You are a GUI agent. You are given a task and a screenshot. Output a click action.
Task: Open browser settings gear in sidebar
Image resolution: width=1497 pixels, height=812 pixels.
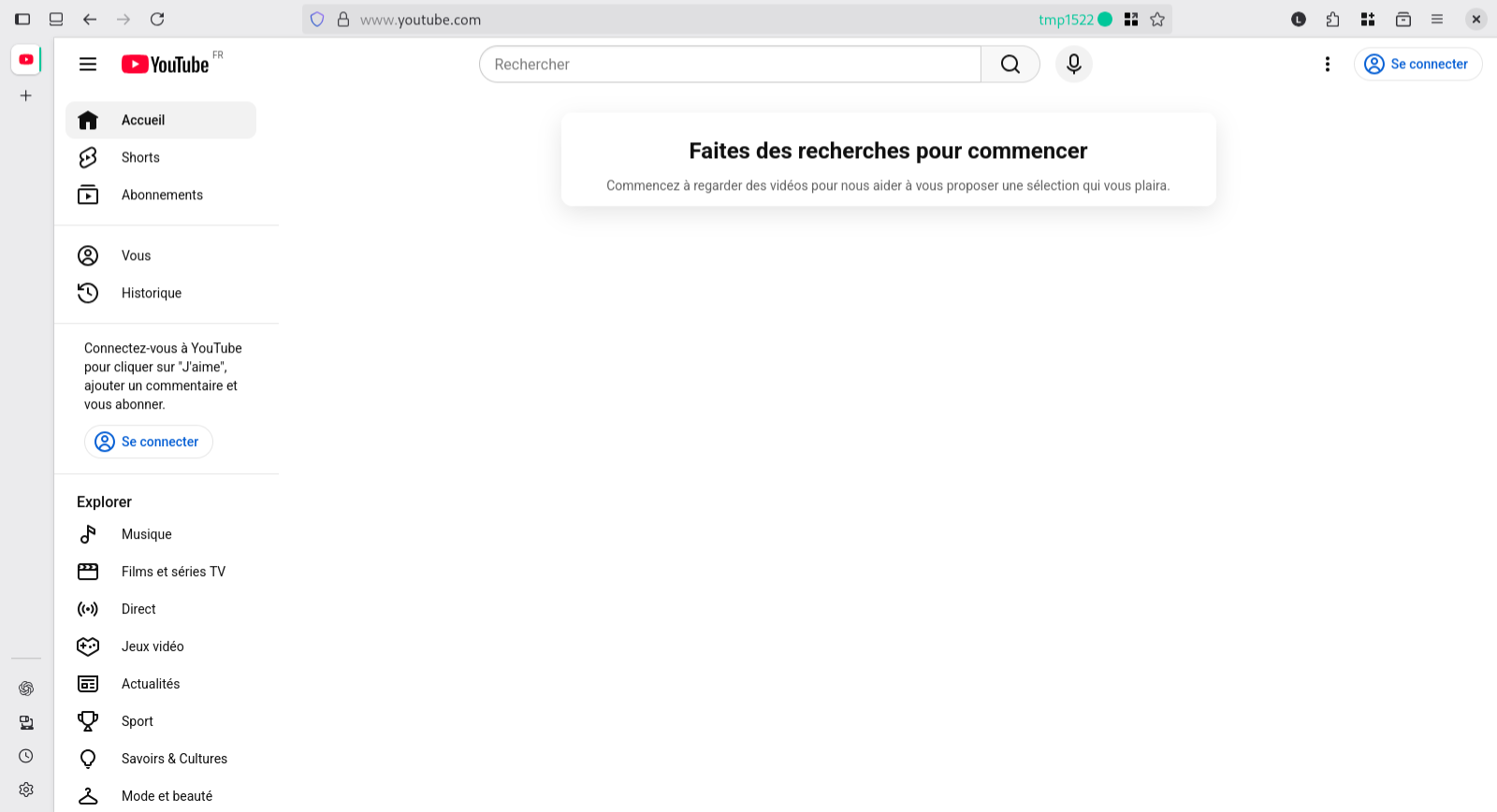pos(26,790)
